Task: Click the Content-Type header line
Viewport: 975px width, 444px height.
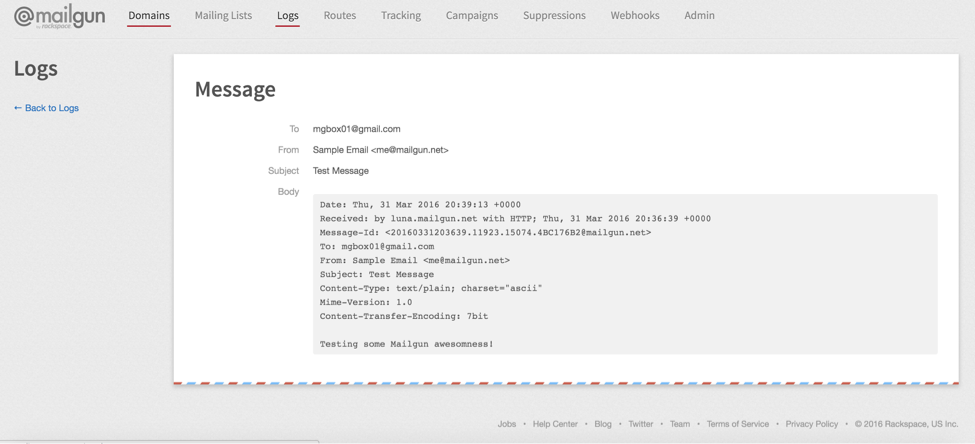Action: click(432, 289)
